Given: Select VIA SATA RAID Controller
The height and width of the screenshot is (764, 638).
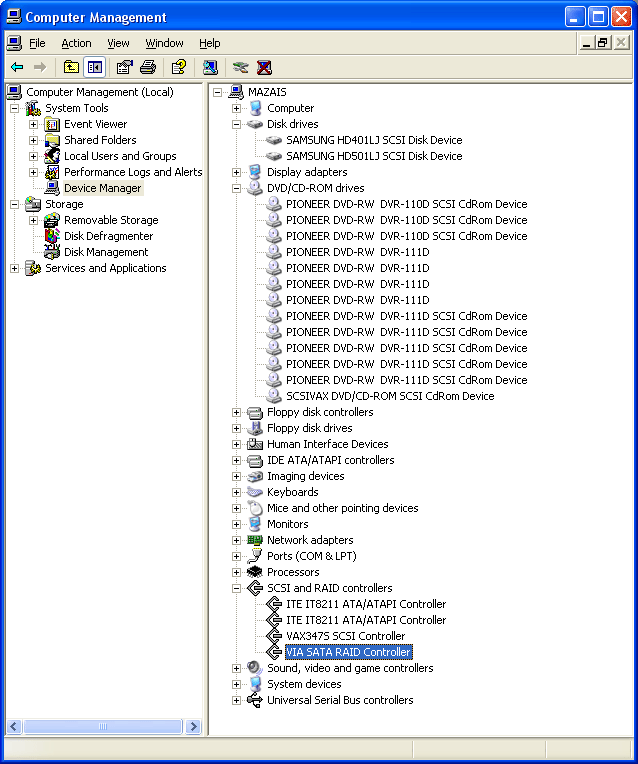Looking at the screenshot, I should pos(348,652).
